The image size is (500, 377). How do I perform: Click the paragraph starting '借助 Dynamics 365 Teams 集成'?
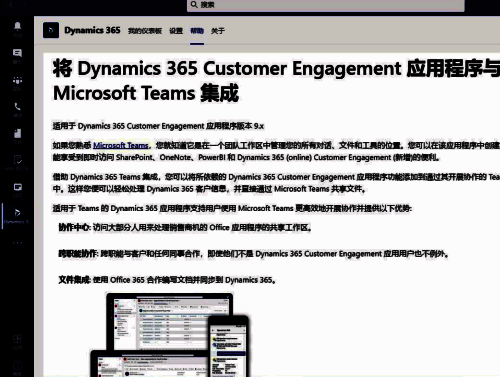click(276, 183)
